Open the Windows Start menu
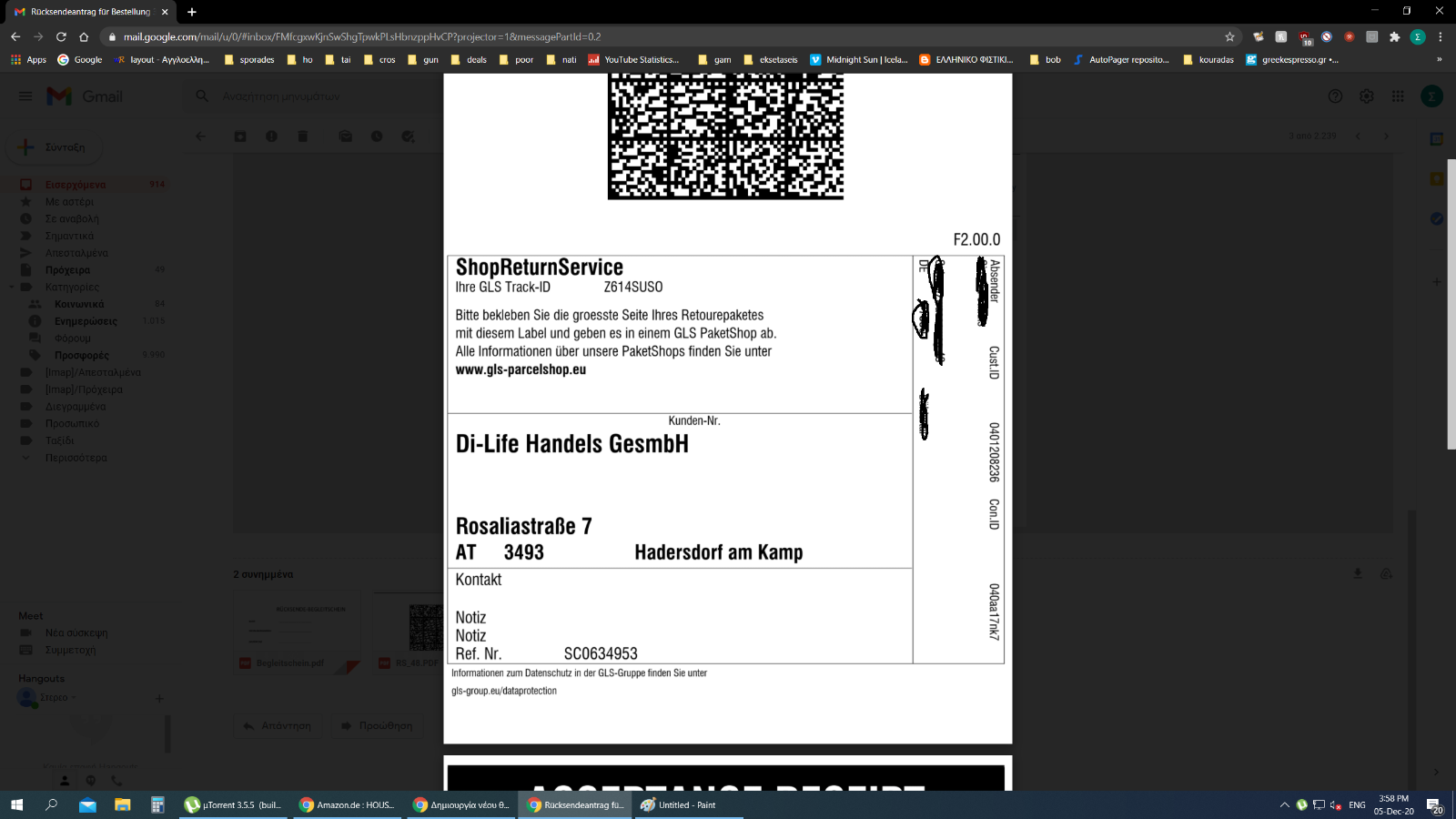The image size is (1456, 819). pos(16,804)
